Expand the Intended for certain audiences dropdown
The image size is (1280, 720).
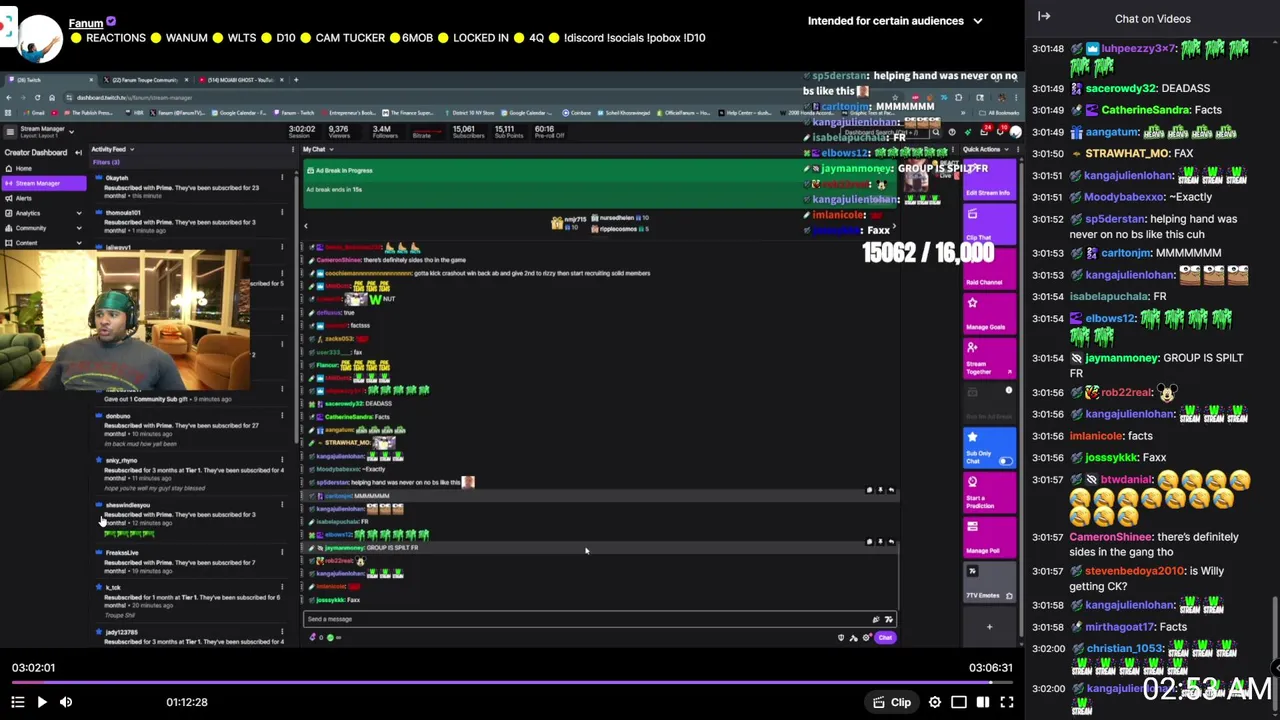pyautogui.click(x=895, y=21)
